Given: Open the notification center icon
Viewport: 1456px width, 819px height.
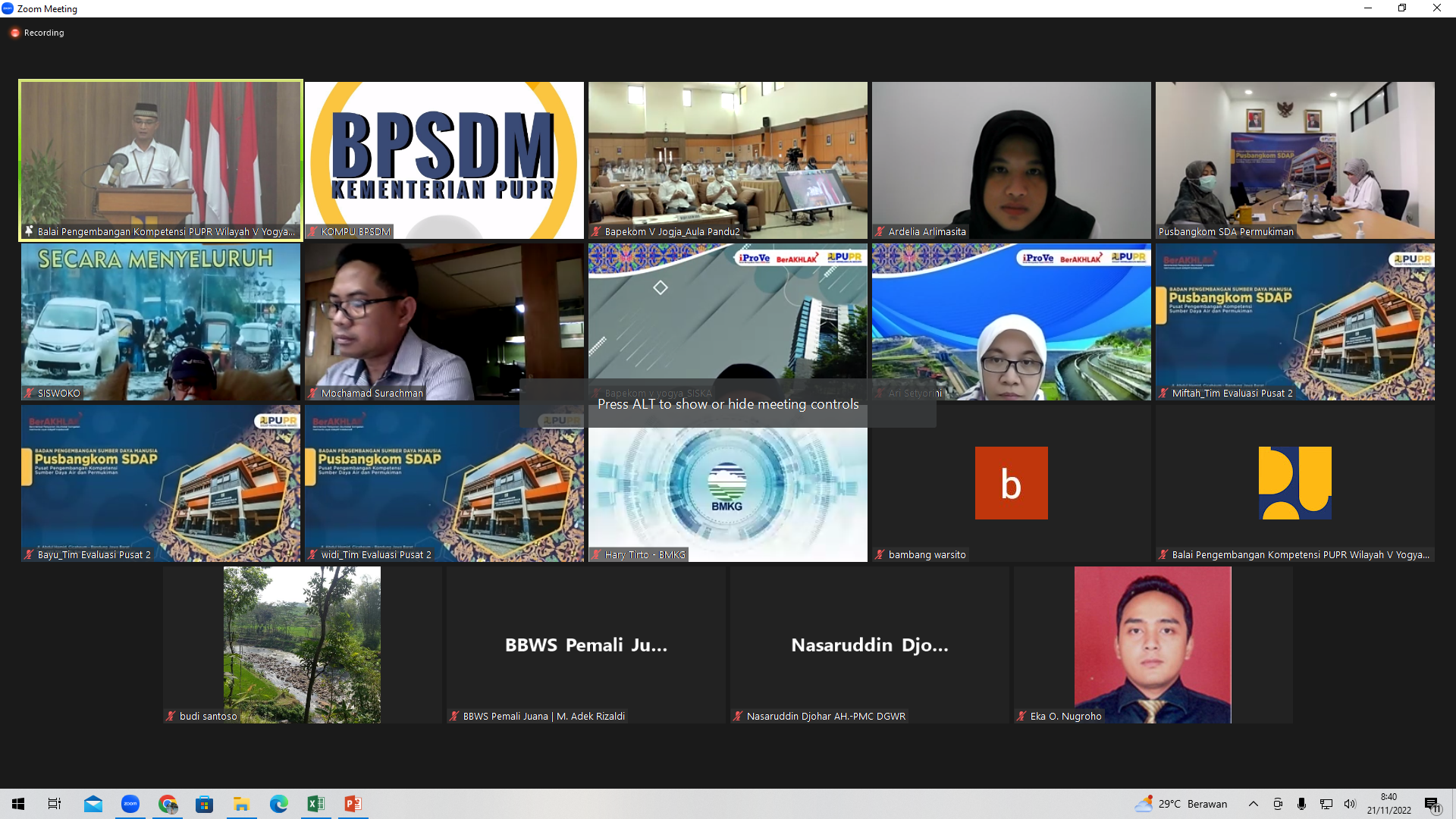Looking at the screenshot, I should (1432, 804).
